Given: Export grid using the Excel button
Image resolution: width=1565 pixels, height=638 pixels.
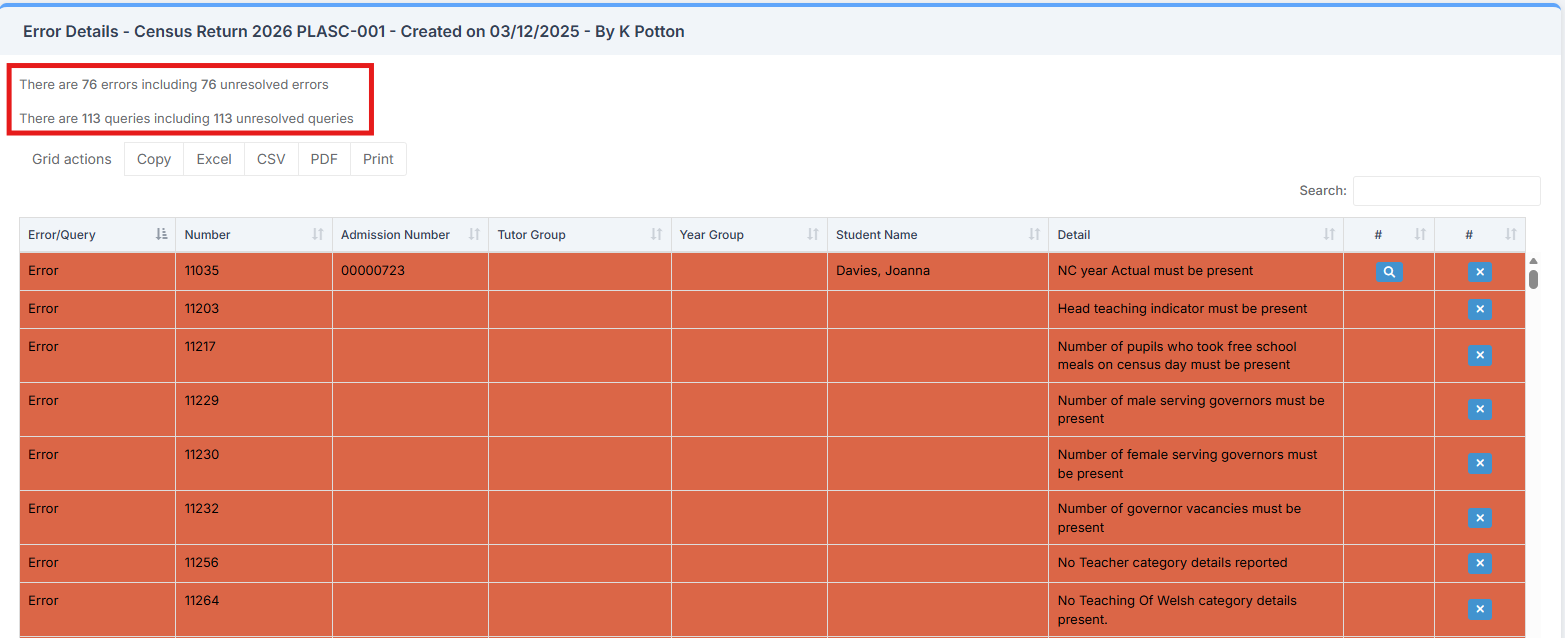Looking at the screenshot, I should [214, 159].
